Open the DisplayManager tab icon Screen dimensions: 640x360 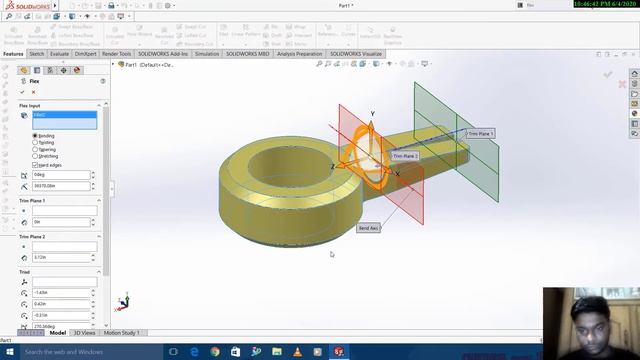(77, 70)
